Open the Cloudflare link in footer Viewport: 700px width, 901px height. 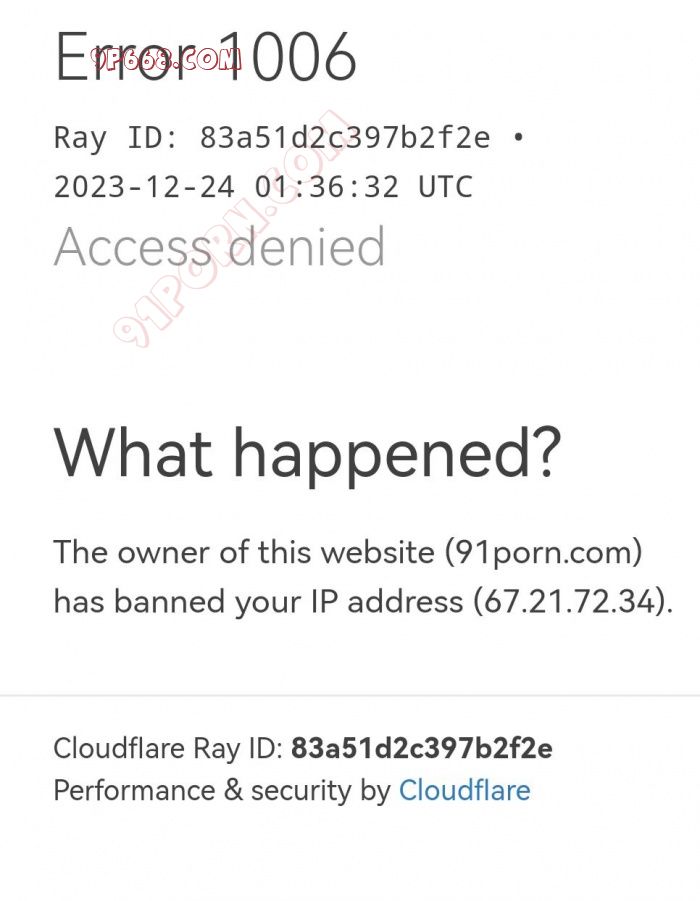[x=464, y=790]
